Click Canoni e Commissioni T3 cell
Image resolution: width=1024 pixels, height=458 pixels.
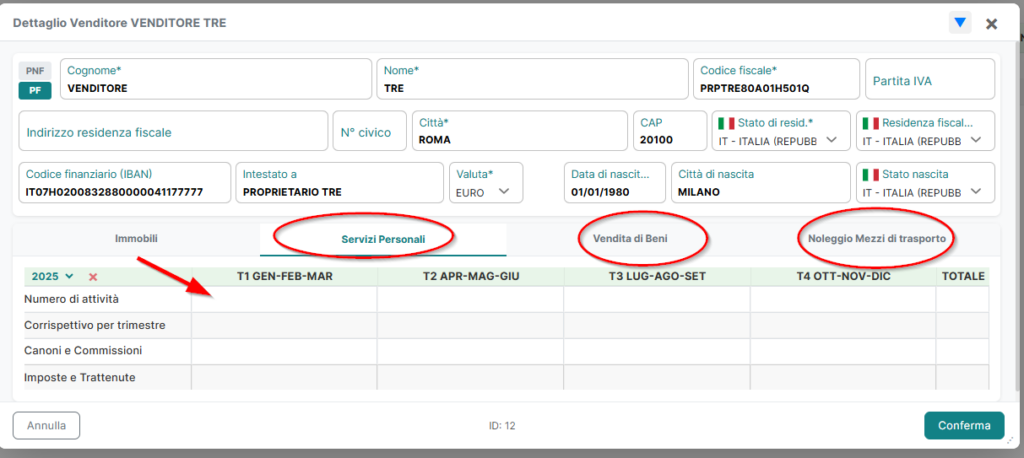657,352
